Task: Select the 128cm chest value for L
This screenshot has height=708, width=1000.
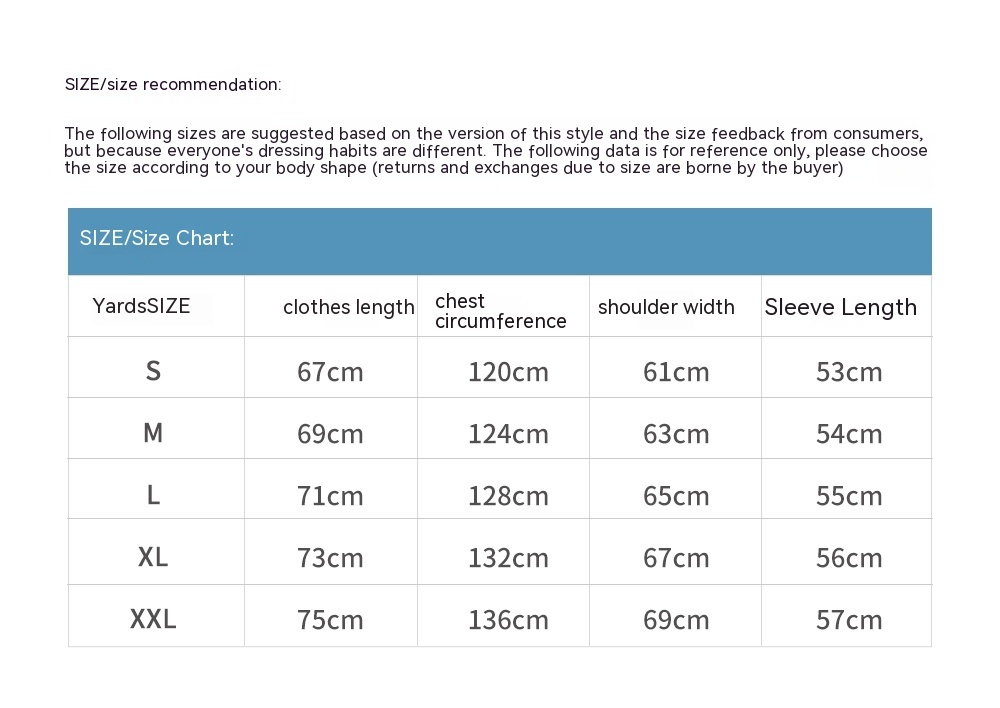Action: pos(508,496)
